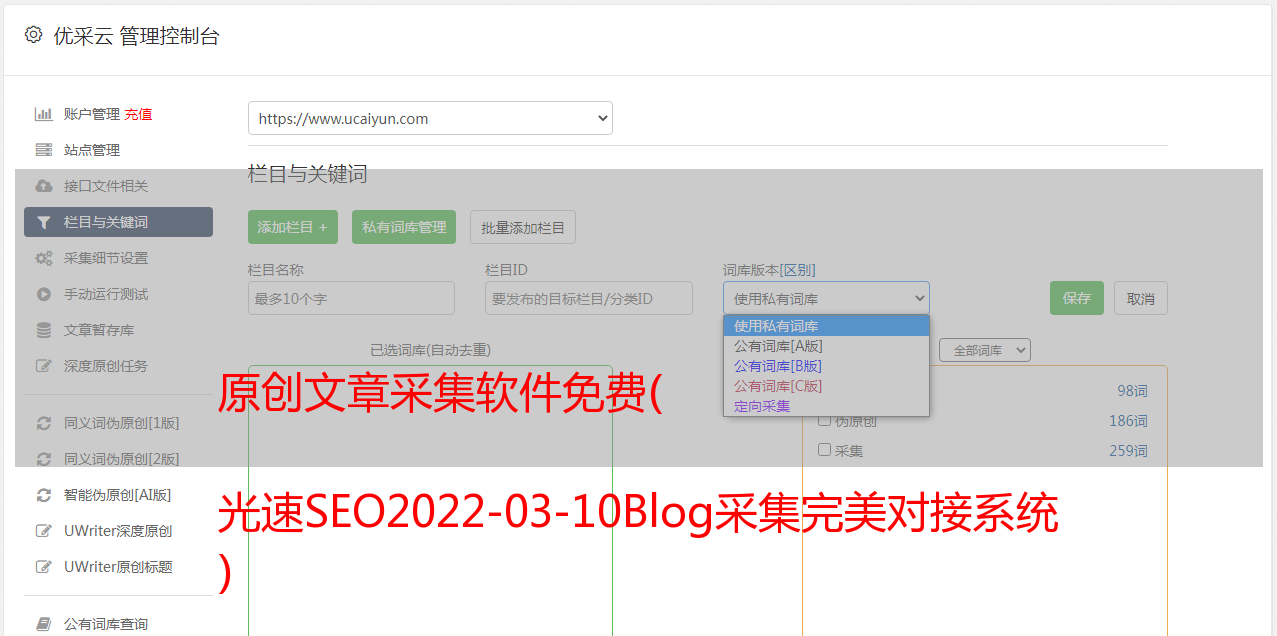Open the site URL dropdown showing https://www.ucaiyun.com
The height and width of the screenshot is (636, 1277).
click(430, 118)
